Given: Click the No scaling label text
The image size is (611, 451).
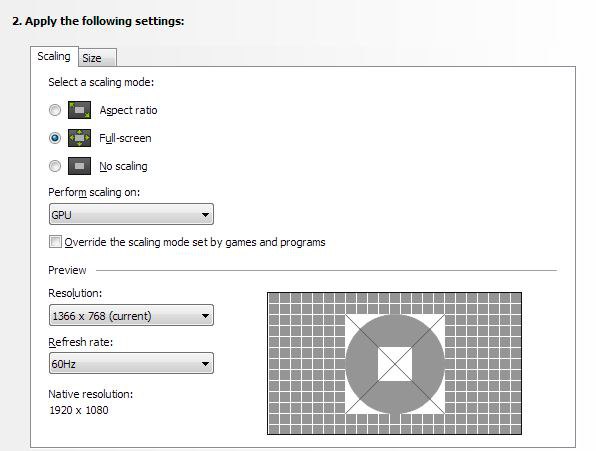Looking at the screenshot, I should (x=124, y=166).
